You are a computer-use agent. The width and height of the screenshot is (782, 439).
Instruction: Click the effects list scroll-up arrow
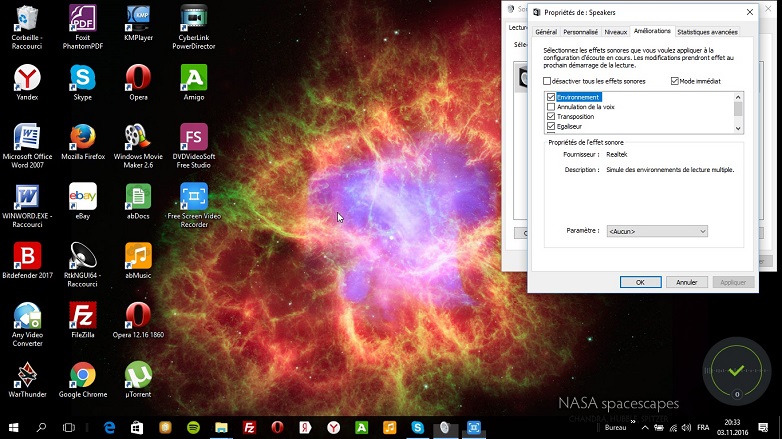coord(738,97)
